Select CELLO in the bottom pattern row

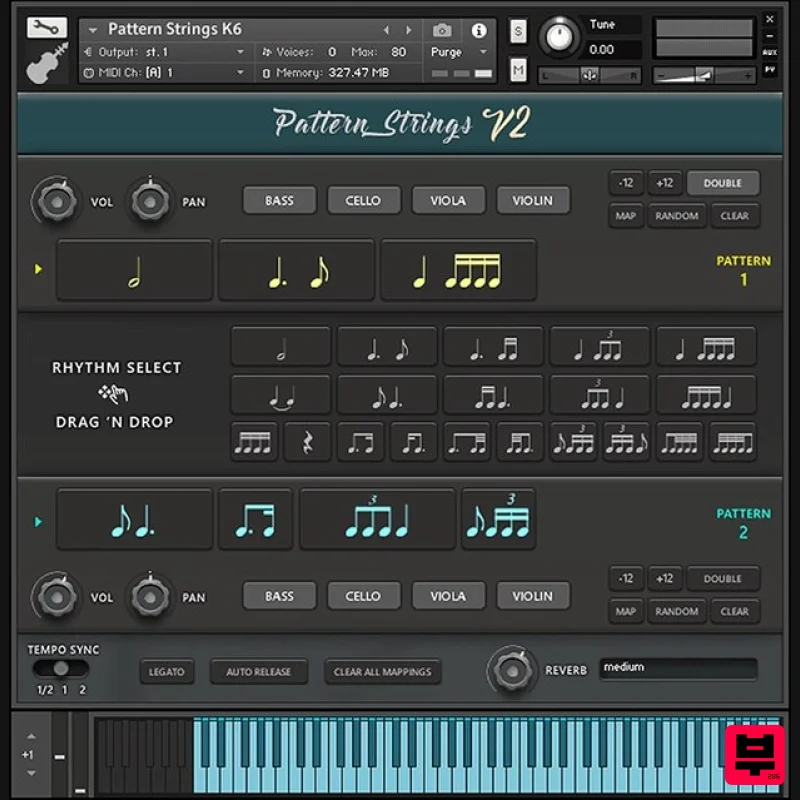coord(363,596)
